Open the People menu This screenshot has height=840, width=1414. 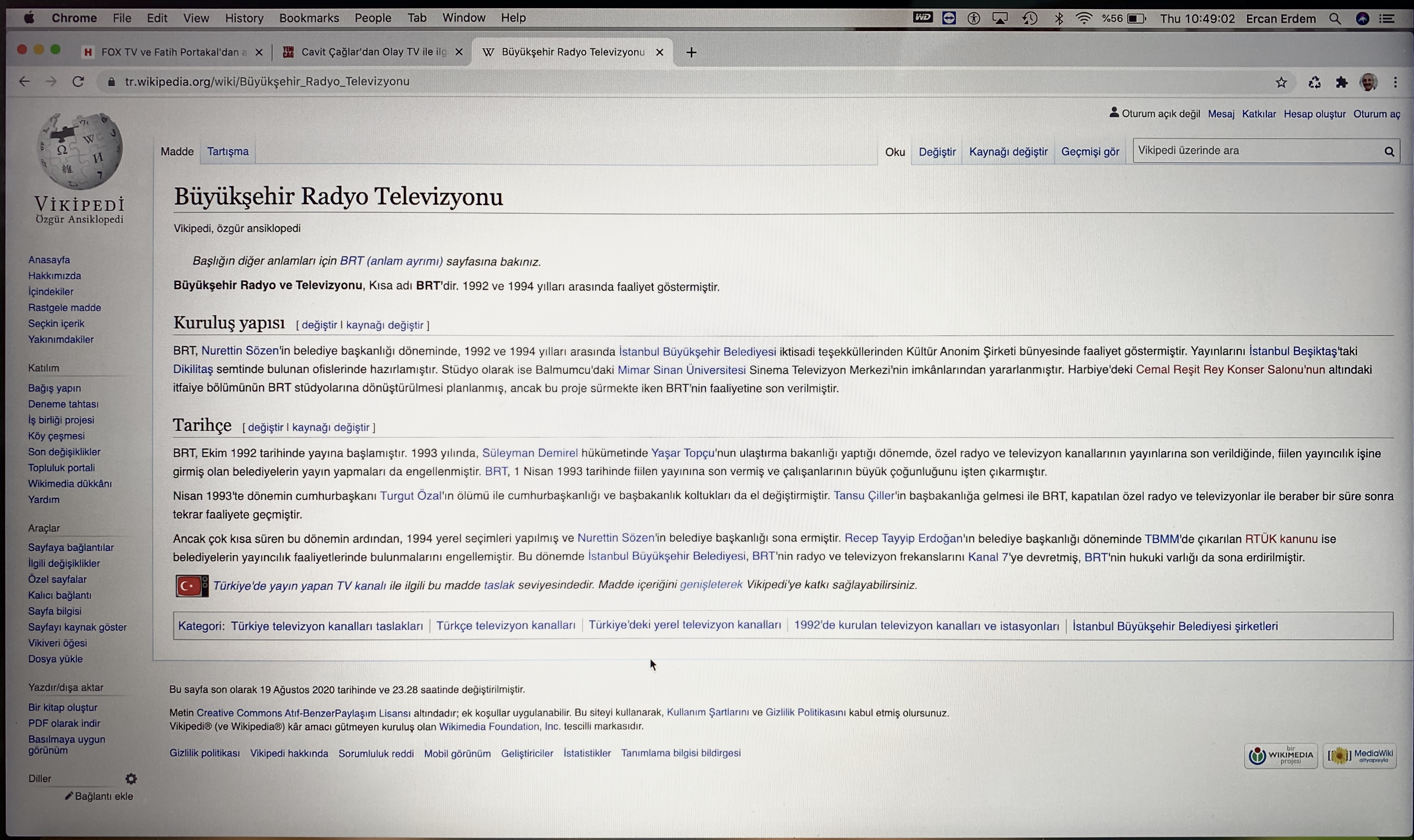372,18
